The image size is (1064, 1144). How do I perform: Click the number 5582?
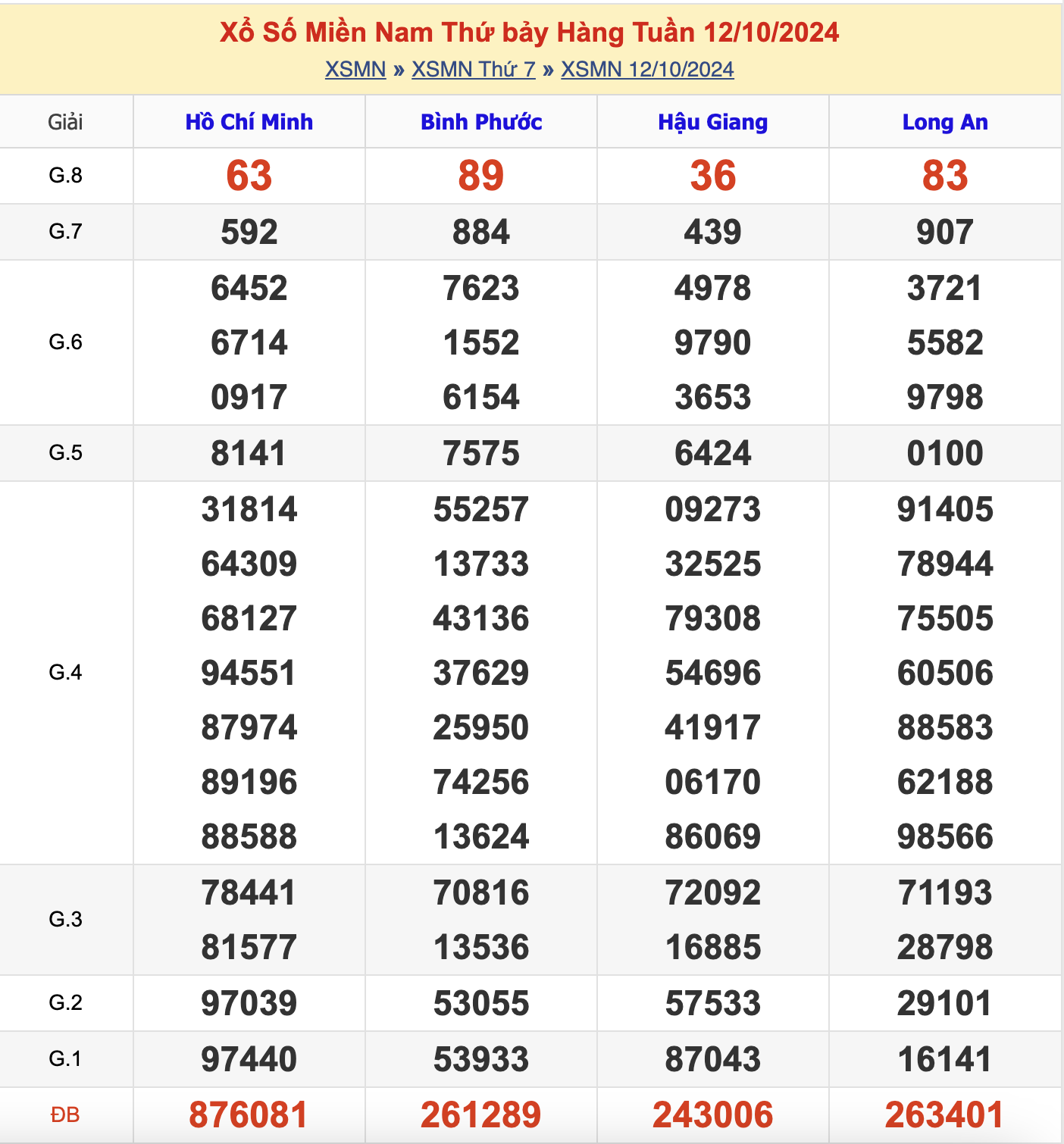click(945, 342)
